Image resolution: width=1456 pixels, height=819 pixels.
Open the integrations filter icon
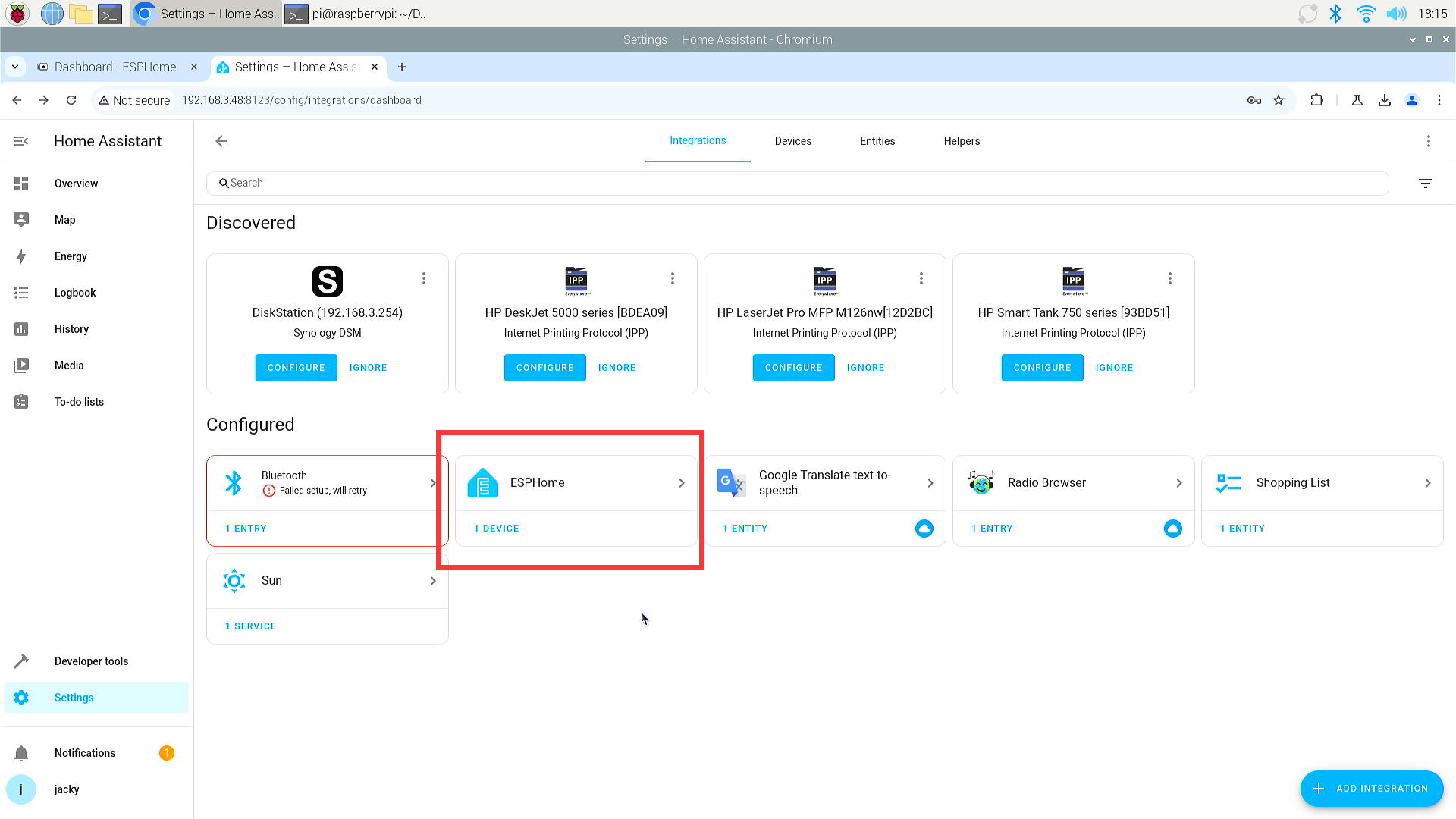tap(1426, 184)
